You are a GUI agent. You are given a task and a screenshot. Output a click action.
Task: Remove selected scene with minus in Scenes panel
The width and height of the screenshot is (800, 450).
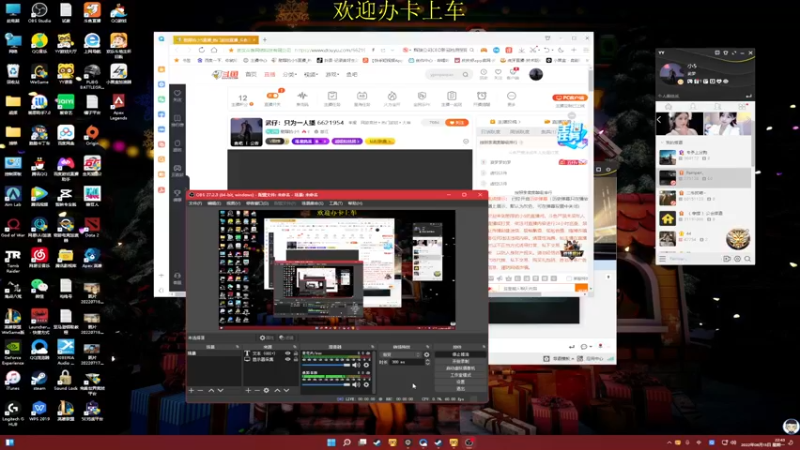pyautogui.click(x=200, y=390)
